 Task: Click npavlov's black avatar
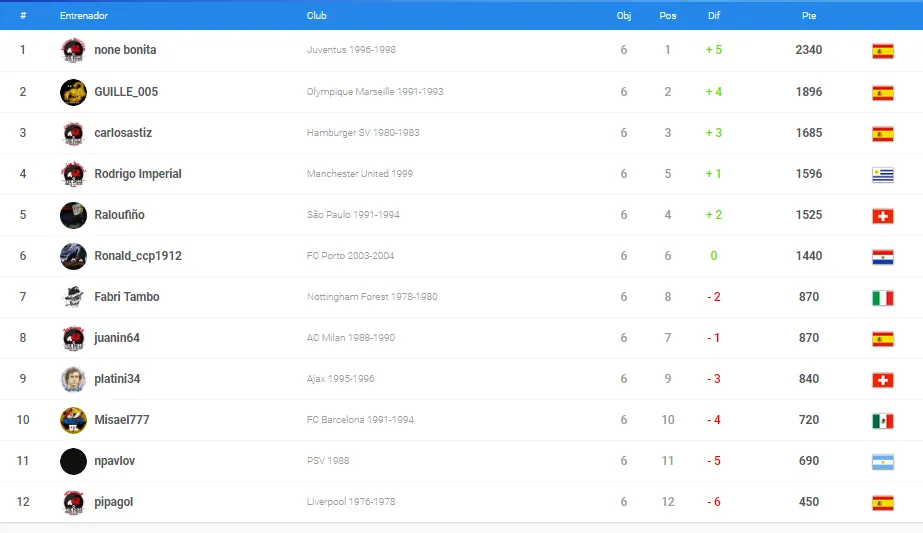pyautogui.click(x=73, y=461)
